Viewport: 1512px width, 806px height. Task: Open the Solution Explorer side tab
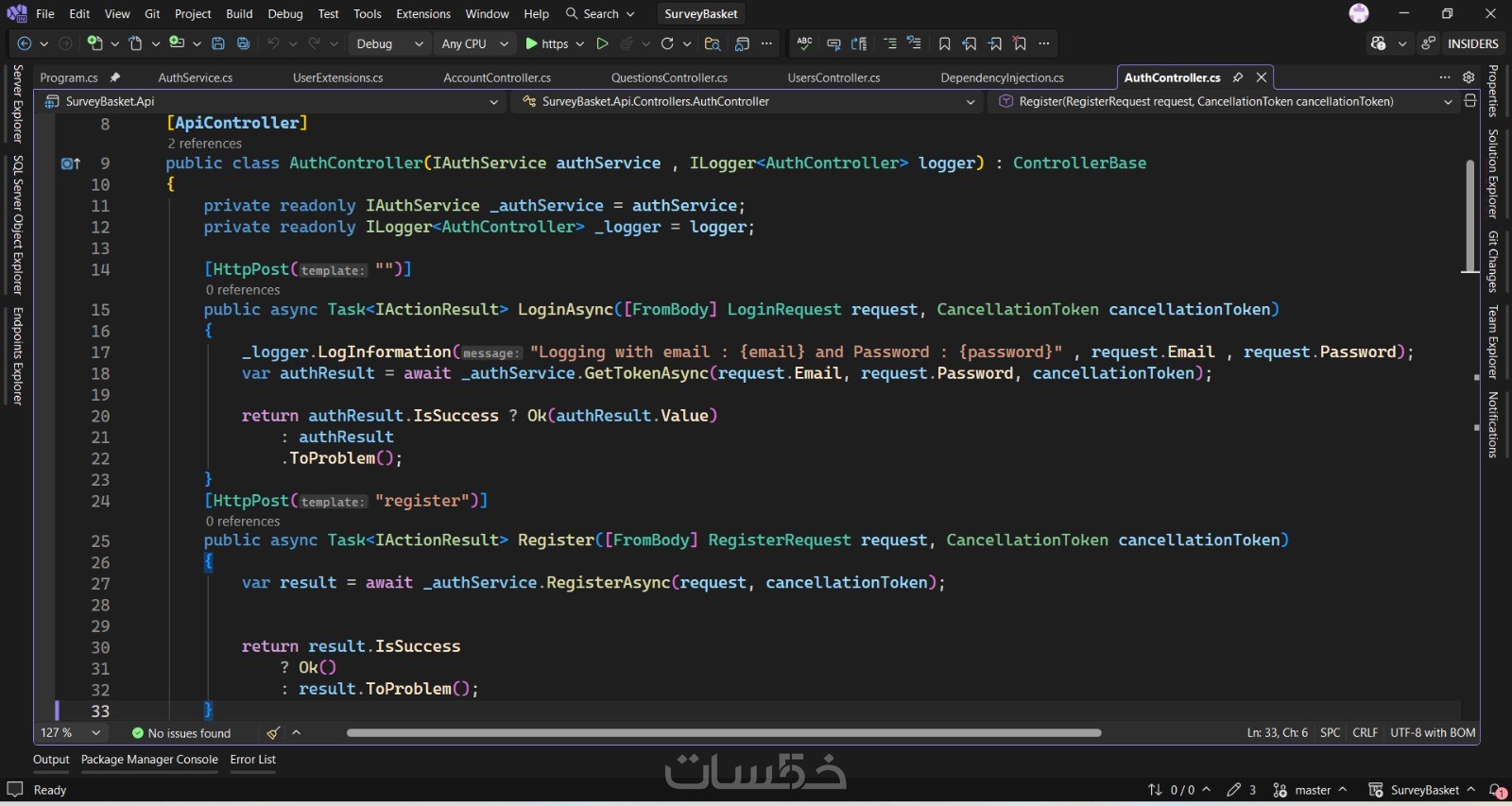(1493, 174)
